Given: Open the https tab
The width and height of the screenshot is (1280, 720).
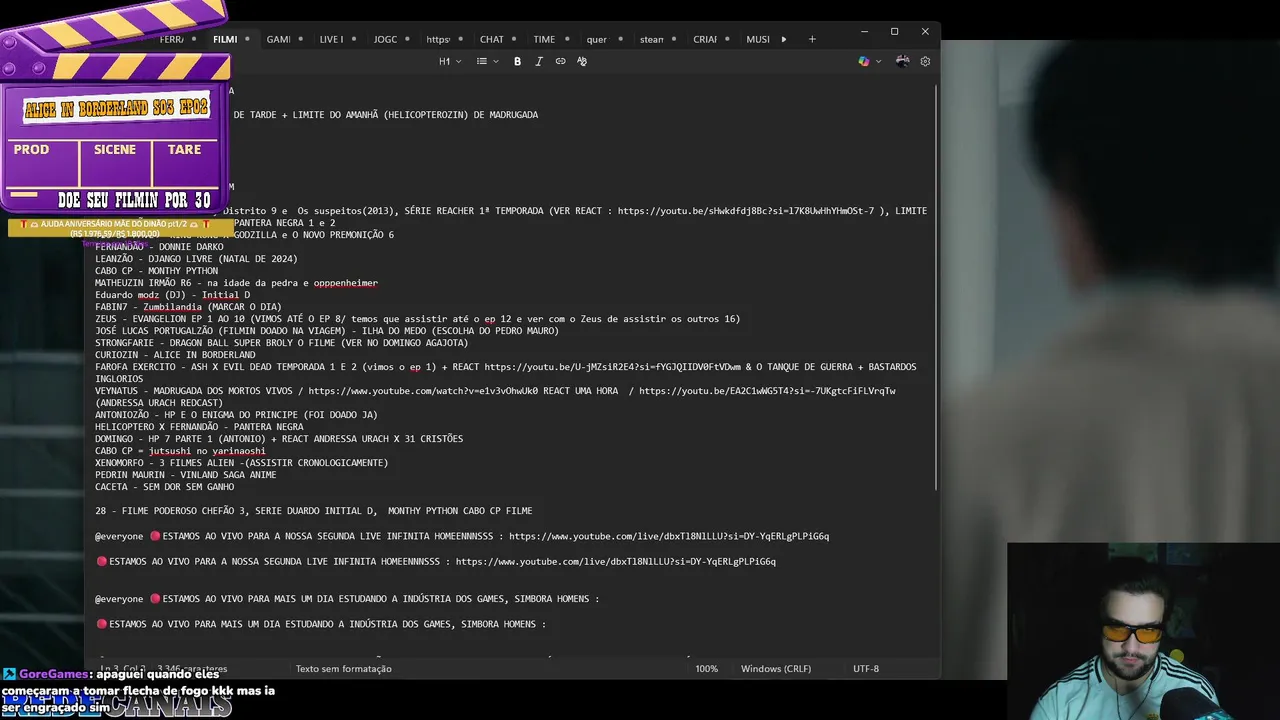Looking at the screenshot, I should (438, 39).
